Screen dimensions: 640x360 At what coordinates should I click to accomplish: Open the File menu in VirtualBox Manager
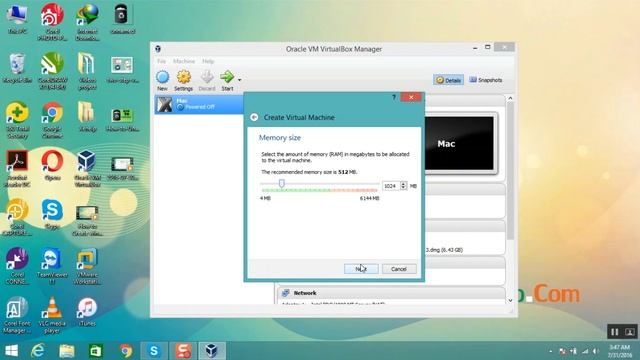[x=162, y=61]
